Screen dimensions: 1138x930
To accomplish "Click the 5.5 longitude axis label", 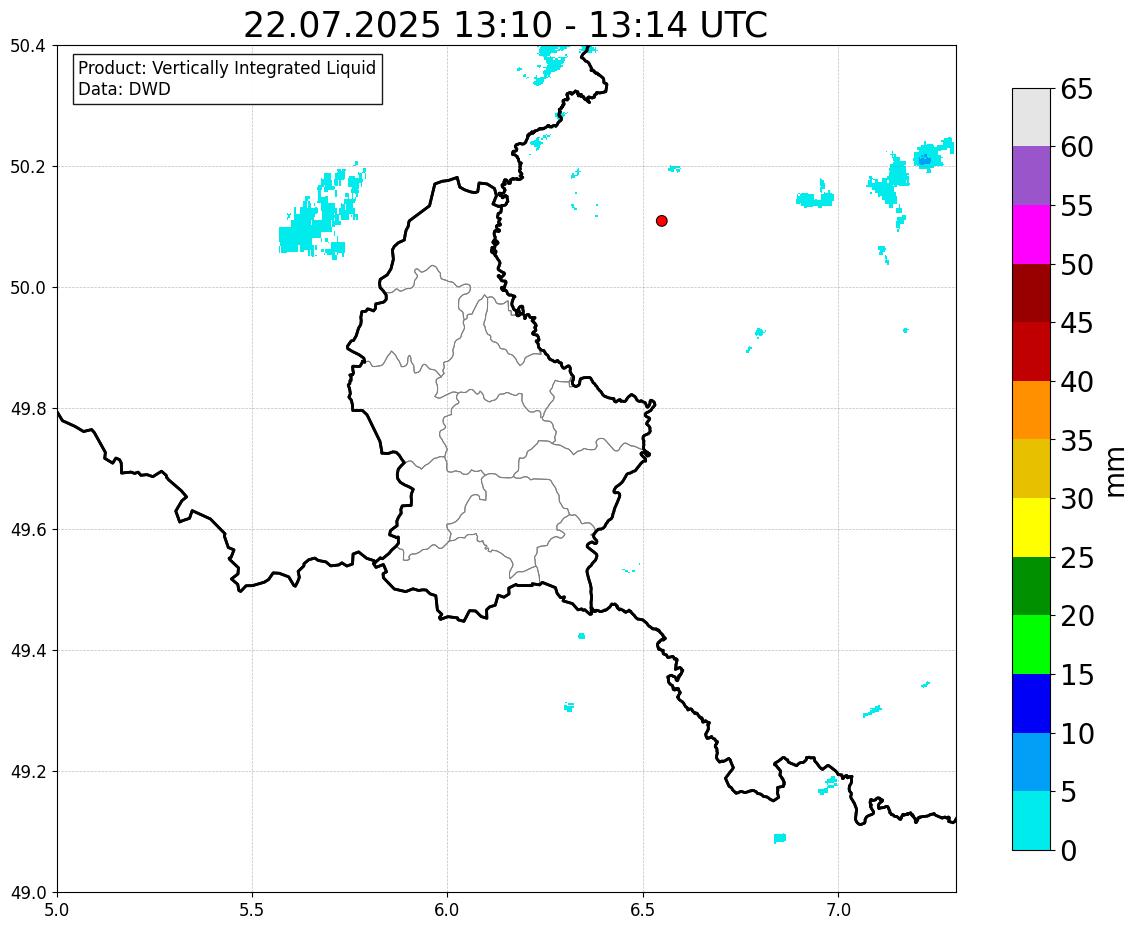I will coord(252,910).
